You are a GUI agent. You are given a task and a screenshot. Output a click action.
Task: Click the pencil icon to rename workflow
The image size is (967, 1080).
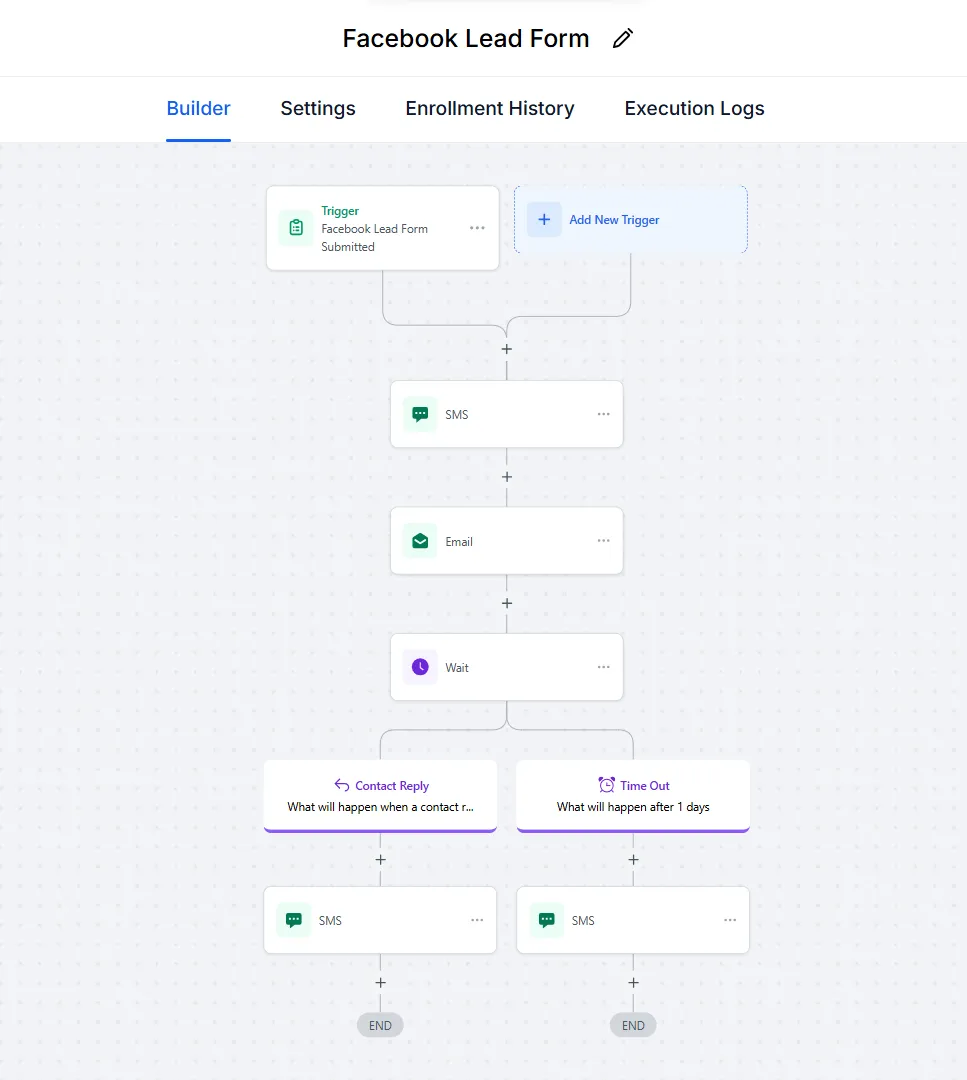(x=623, y=39)
